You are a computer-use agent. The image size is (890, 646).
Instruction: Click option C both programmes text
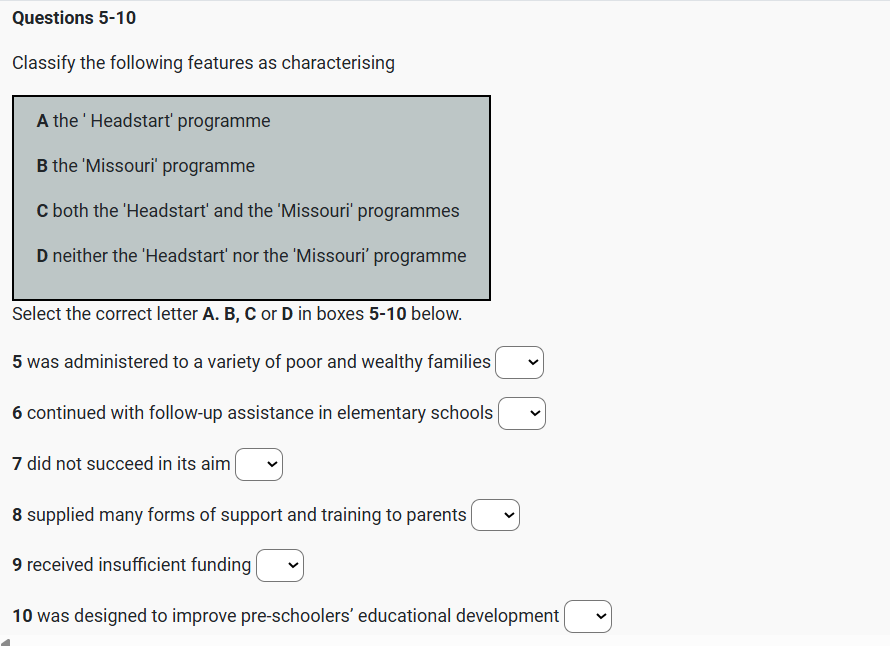click(x=248, y=211)
